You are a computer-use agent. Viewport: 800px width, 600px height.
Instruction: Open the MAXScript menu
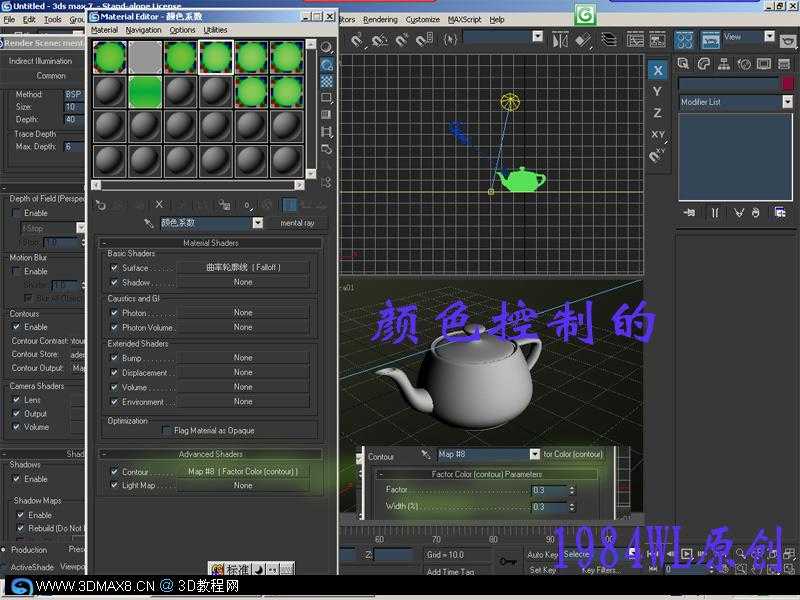click(x=463, y=19)
